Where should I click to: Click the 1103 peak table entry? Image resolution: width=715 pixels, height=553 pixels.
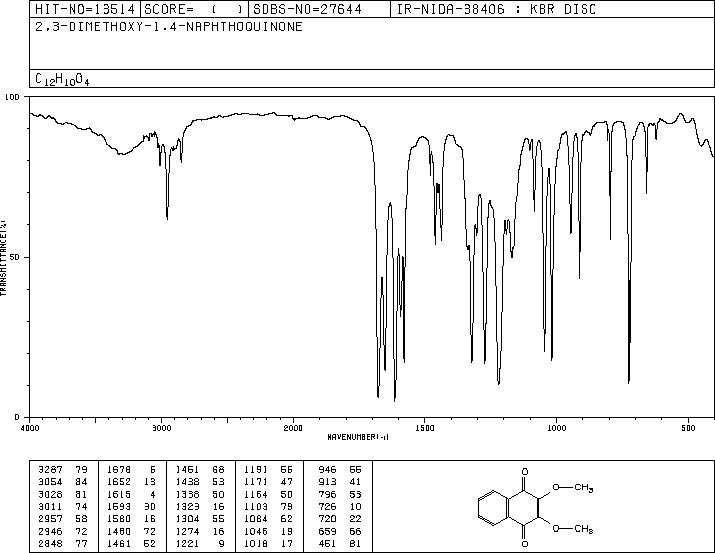[256, 506]
